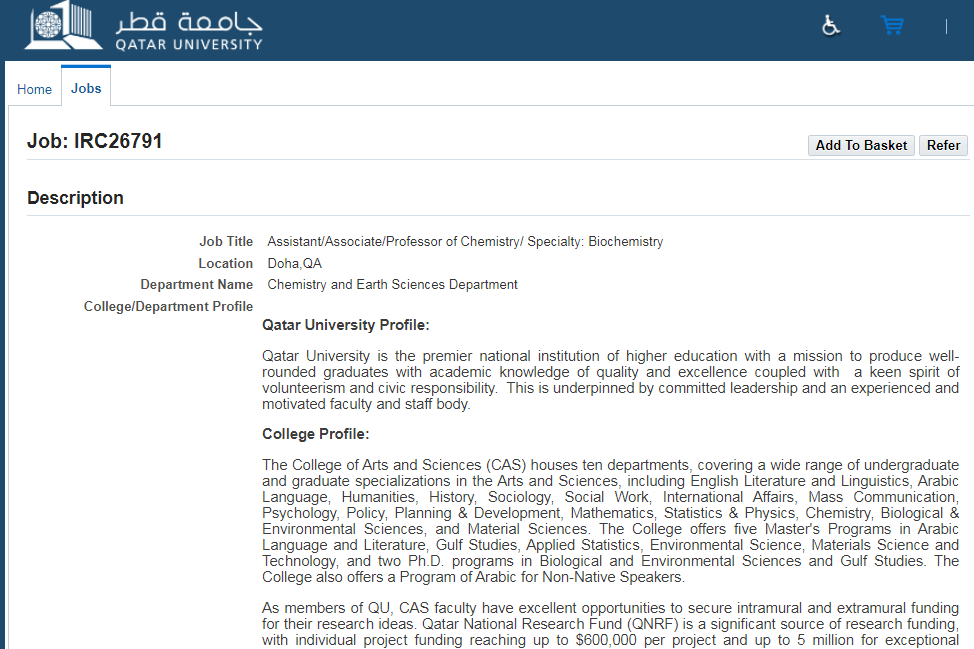The width and height of the screenshot is (974, 649).
Task: Click the Job Title field label
Action: coord(226,241)
